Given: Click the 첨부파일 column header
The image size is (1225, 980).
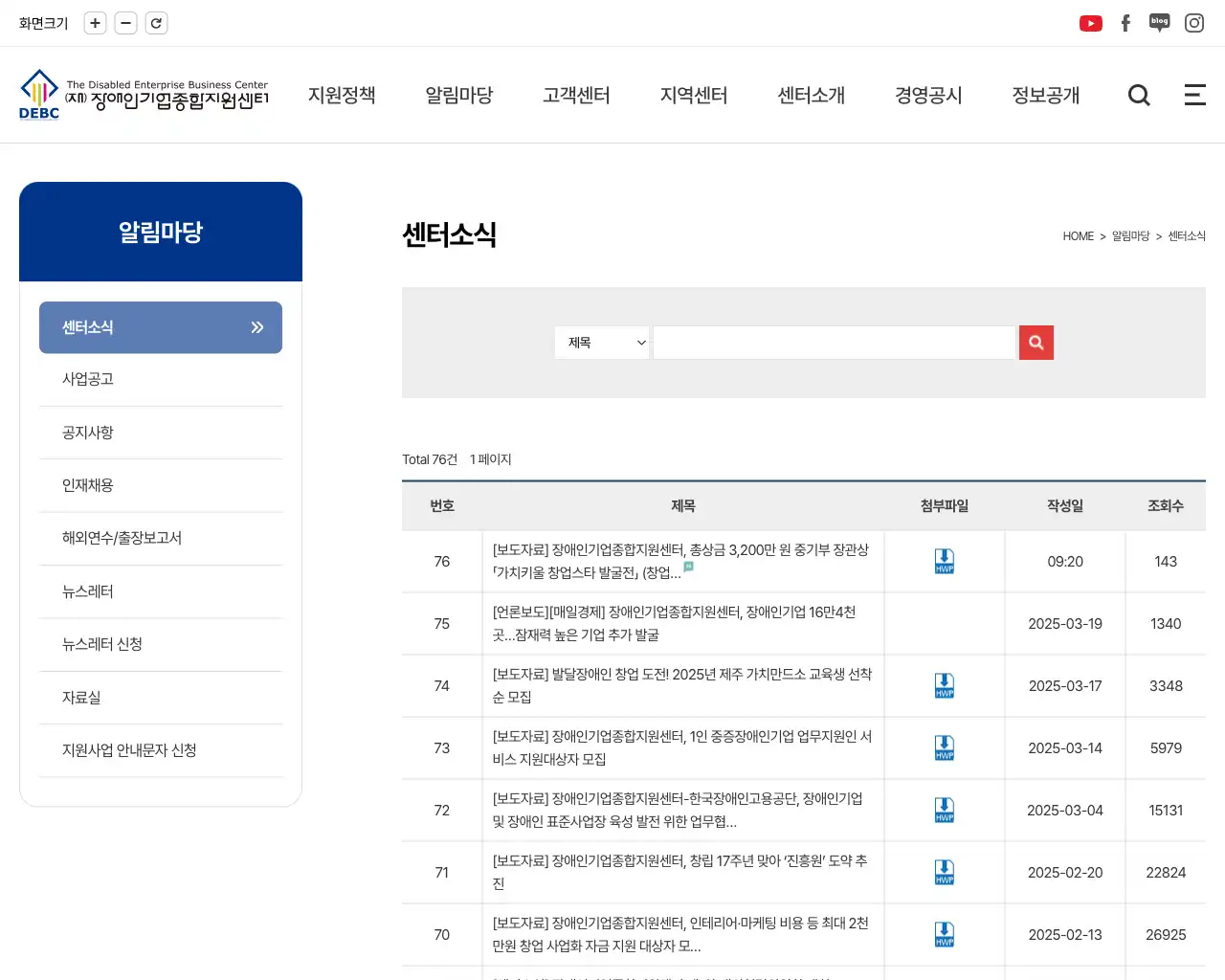Looking at the screenshot, I should pos(945,506).
